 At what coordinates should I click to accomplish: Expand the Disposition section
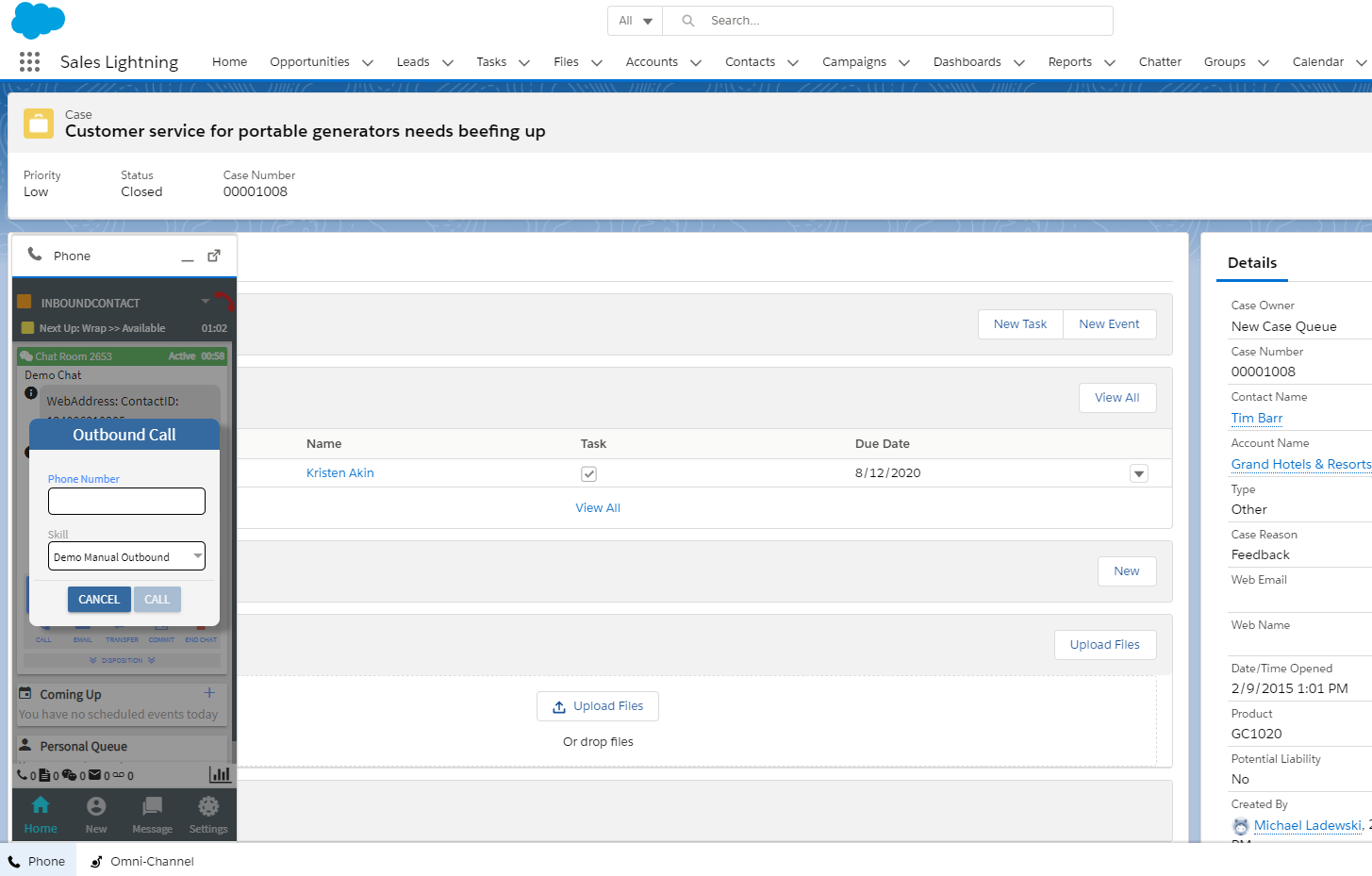pyautogui.click(x=123, y=659)
